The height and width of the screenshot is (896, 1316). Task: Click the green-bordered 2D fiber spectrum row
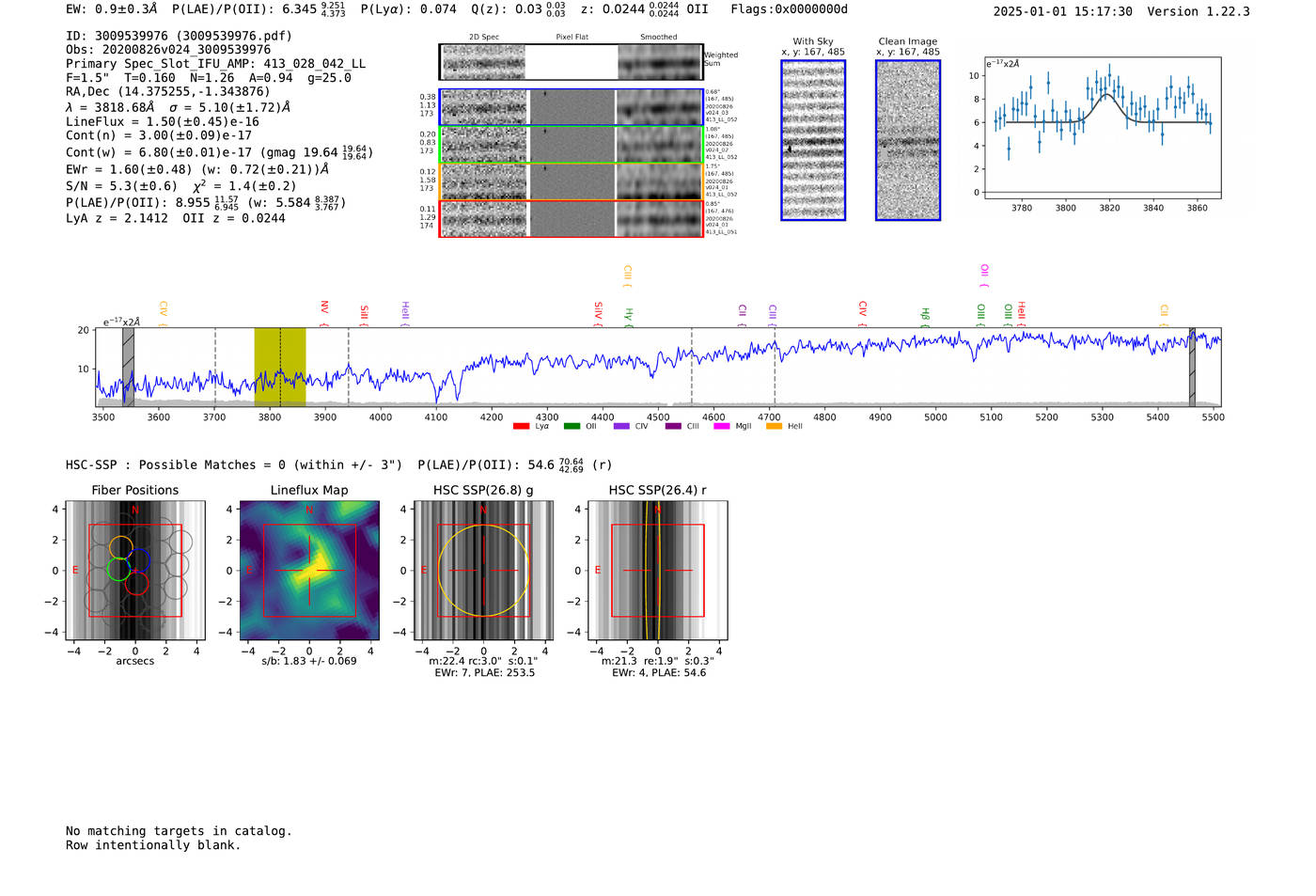(x=572, y=145)
